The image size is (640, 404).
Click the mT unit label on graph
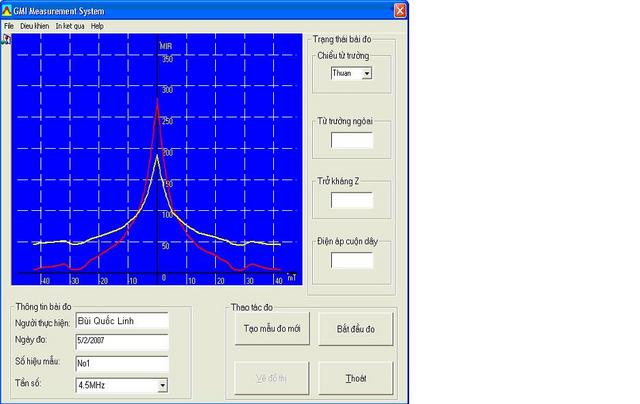click(291, 277)
